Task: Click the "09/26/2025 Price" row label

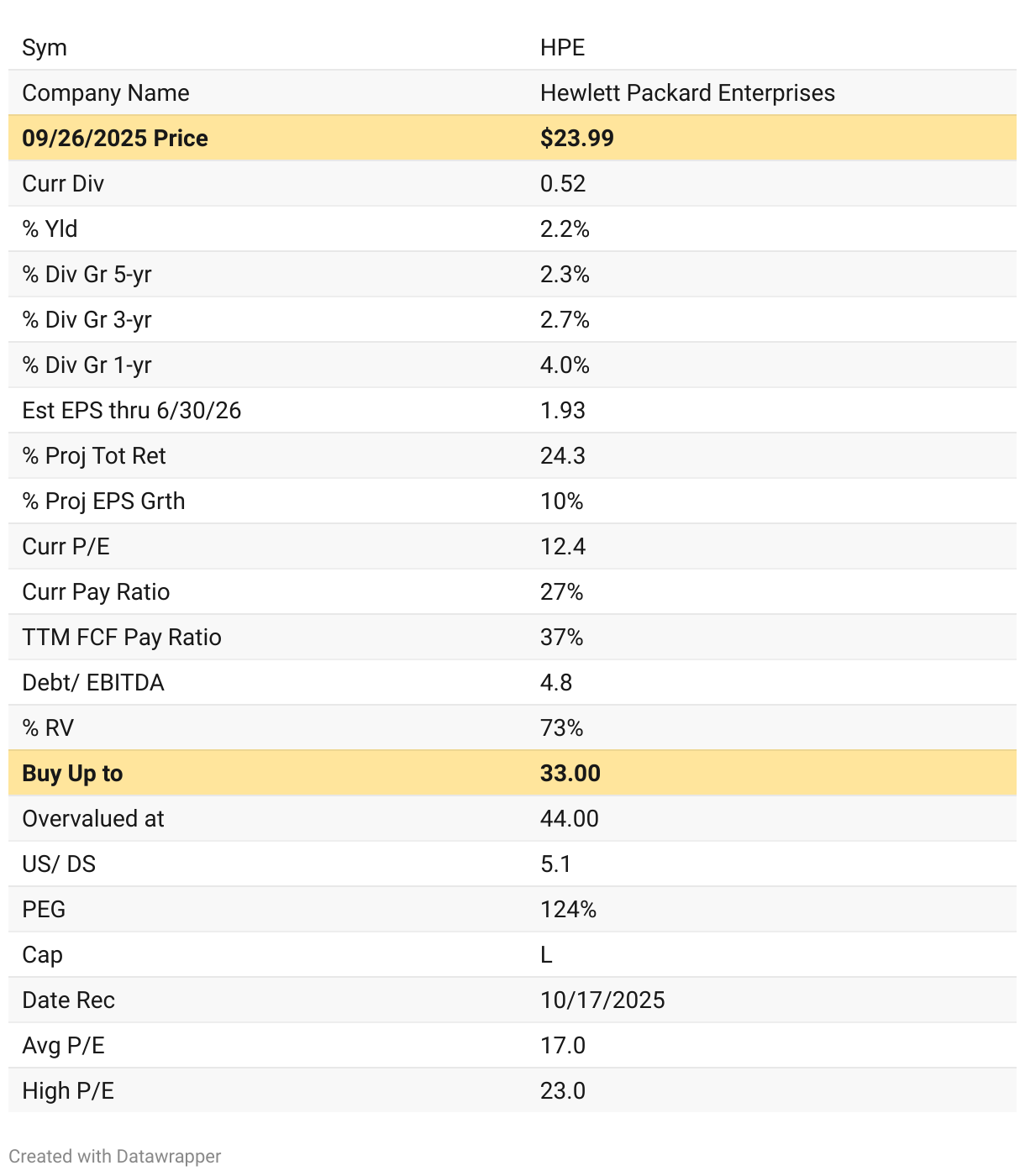Action: point(115,139)
